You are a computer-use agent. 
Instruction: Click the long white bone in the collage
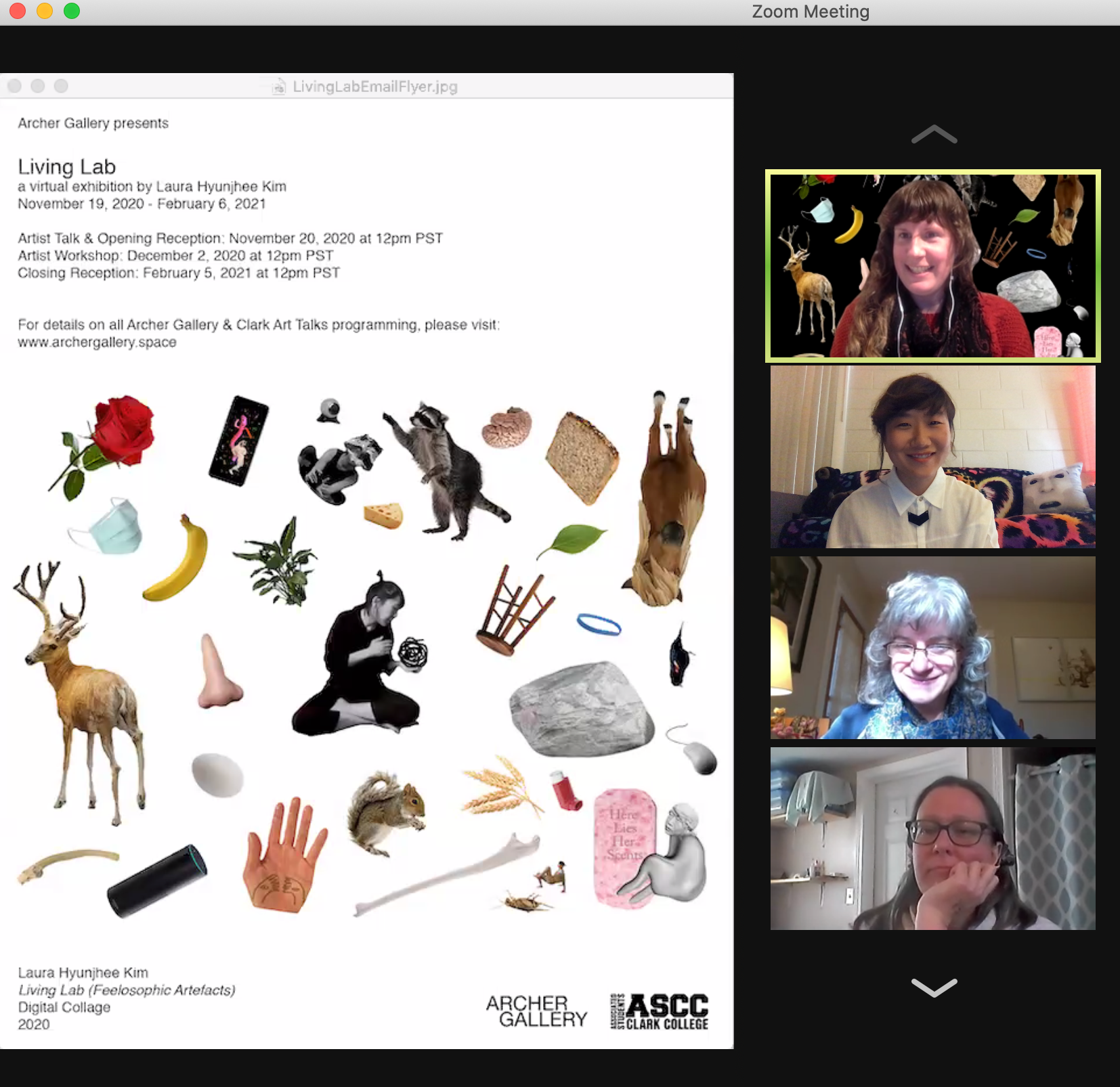click(x=448, y=875)
